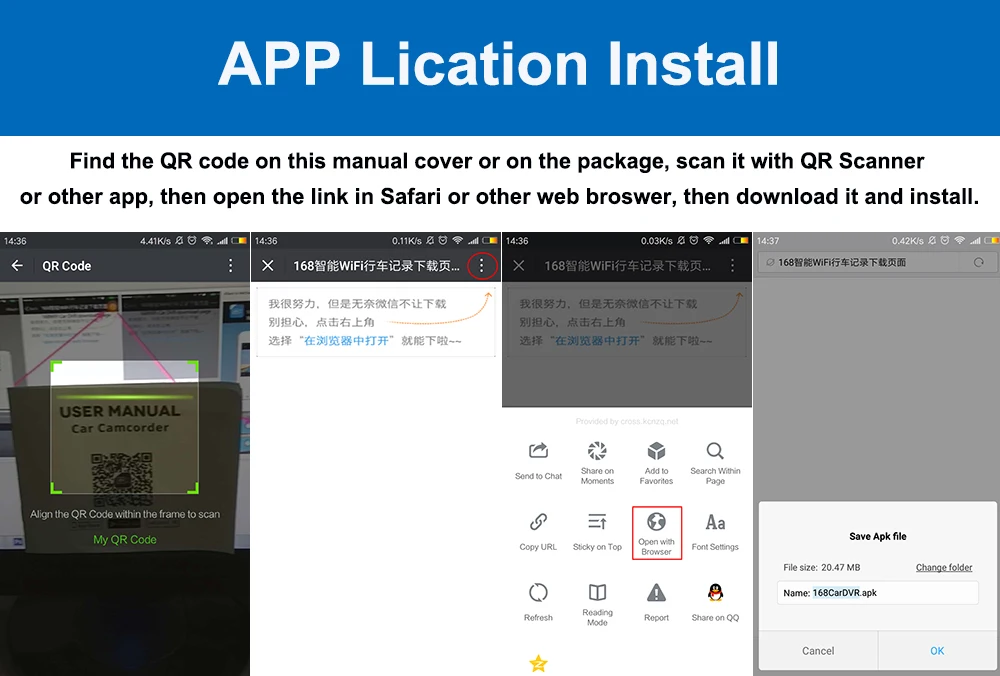This screenshot has width=1000, height=676.
Task: Tap Copy URL option
Action: 538,532
